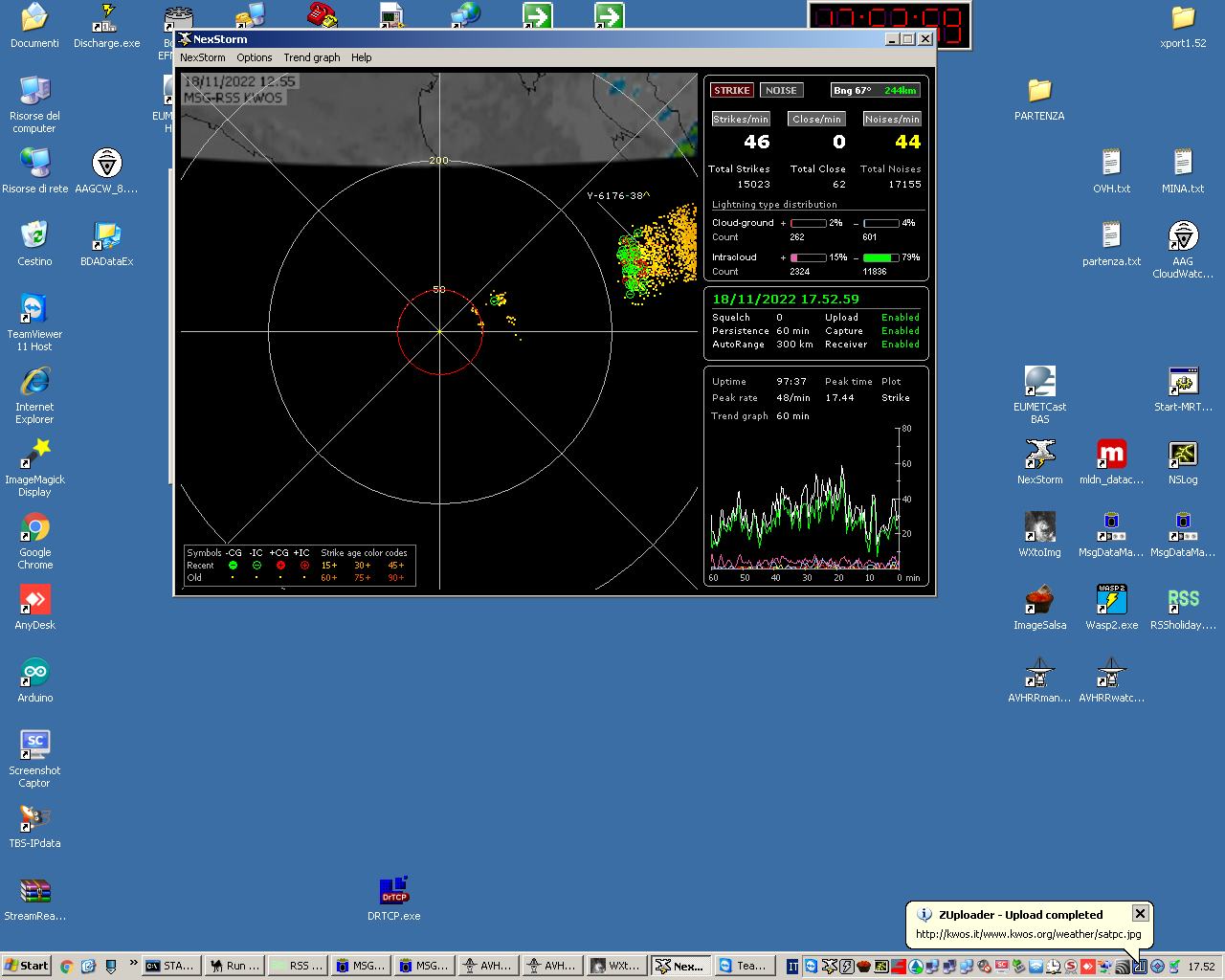Close the ZUploader notification balloon
Viewport: 1225px width, 980px height.
[1140, 913]
